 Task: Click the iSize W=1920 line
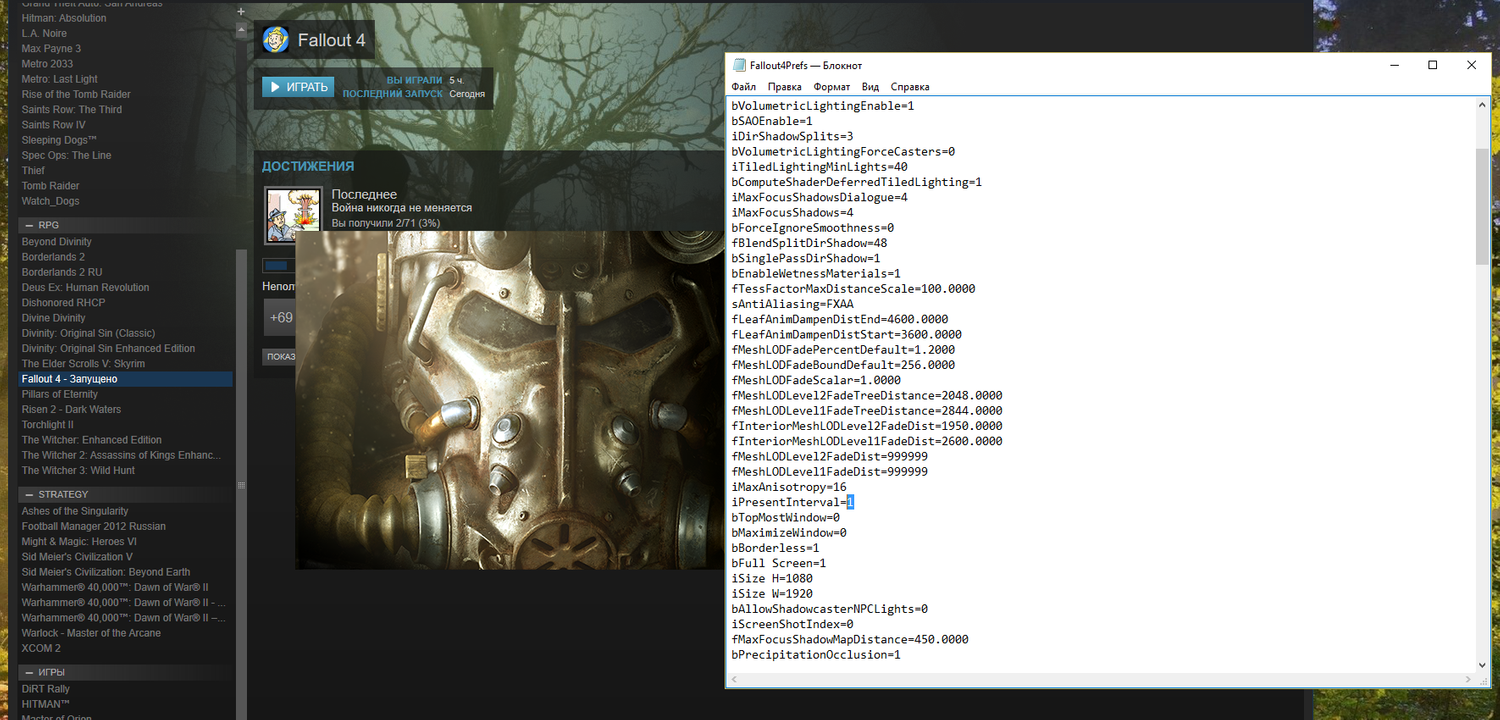(x=772, y=594)
